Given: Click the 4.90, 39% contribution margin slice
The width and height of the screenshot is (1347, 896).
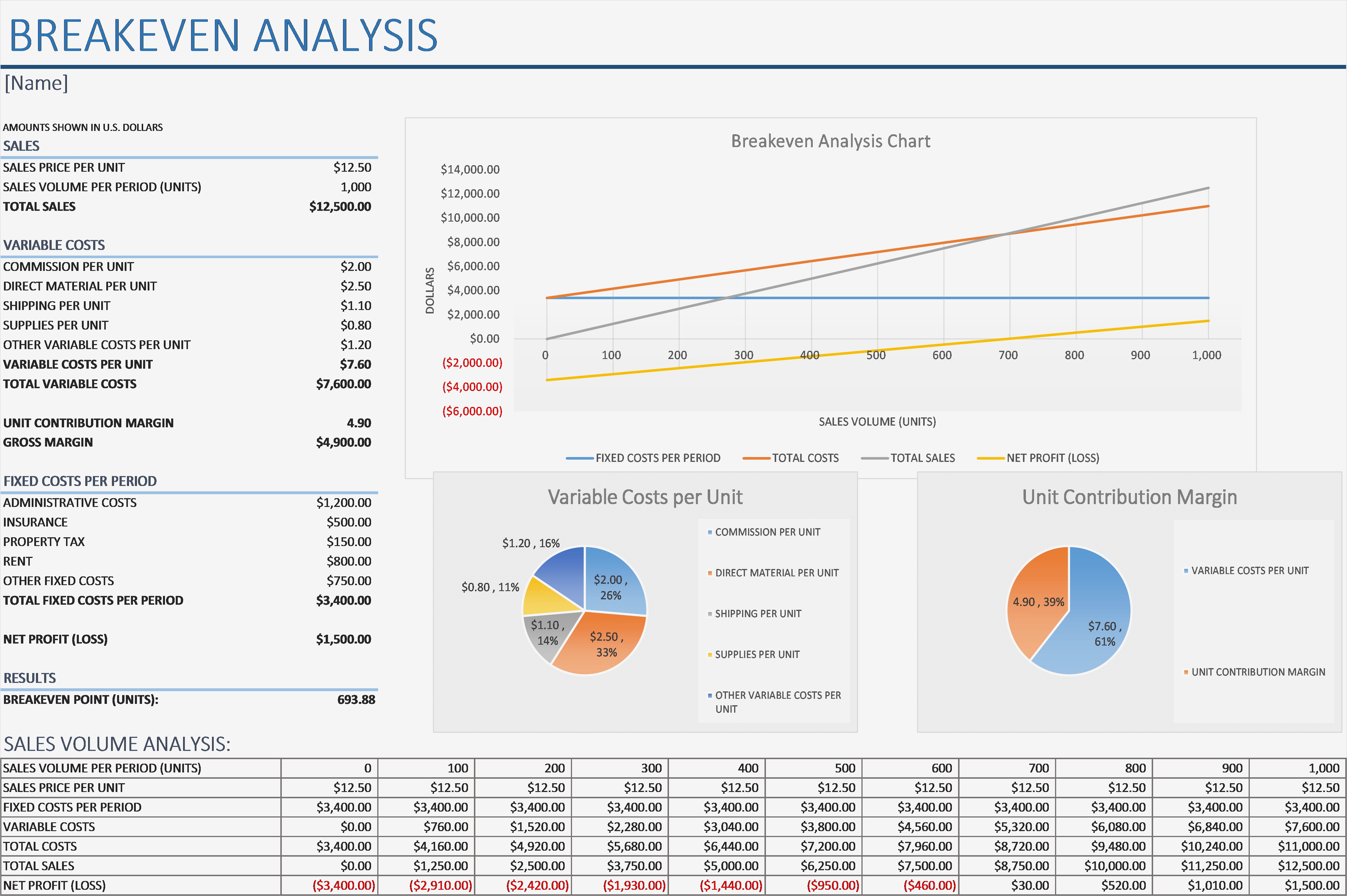Looking at the screenshot, I should tap(1034, 594).
